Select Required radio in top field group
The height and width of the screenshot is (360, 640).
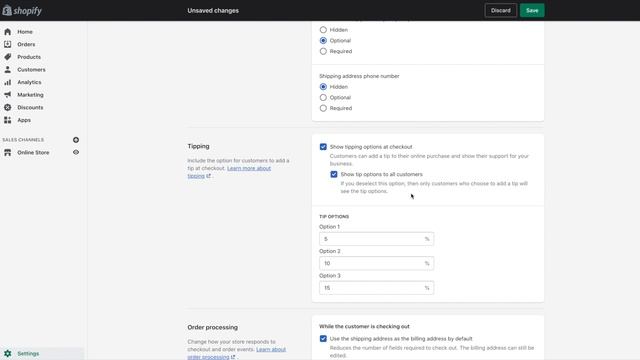(323, 51)
